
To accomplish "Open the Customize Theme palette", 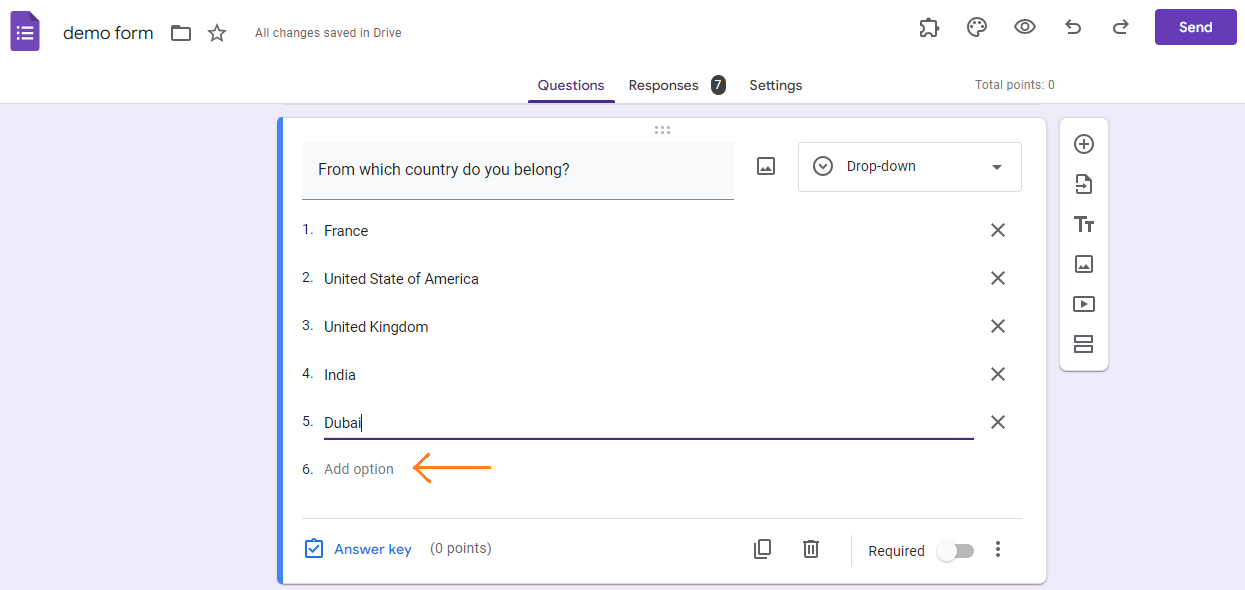I will pyautogui.click(x=976, y=27).
